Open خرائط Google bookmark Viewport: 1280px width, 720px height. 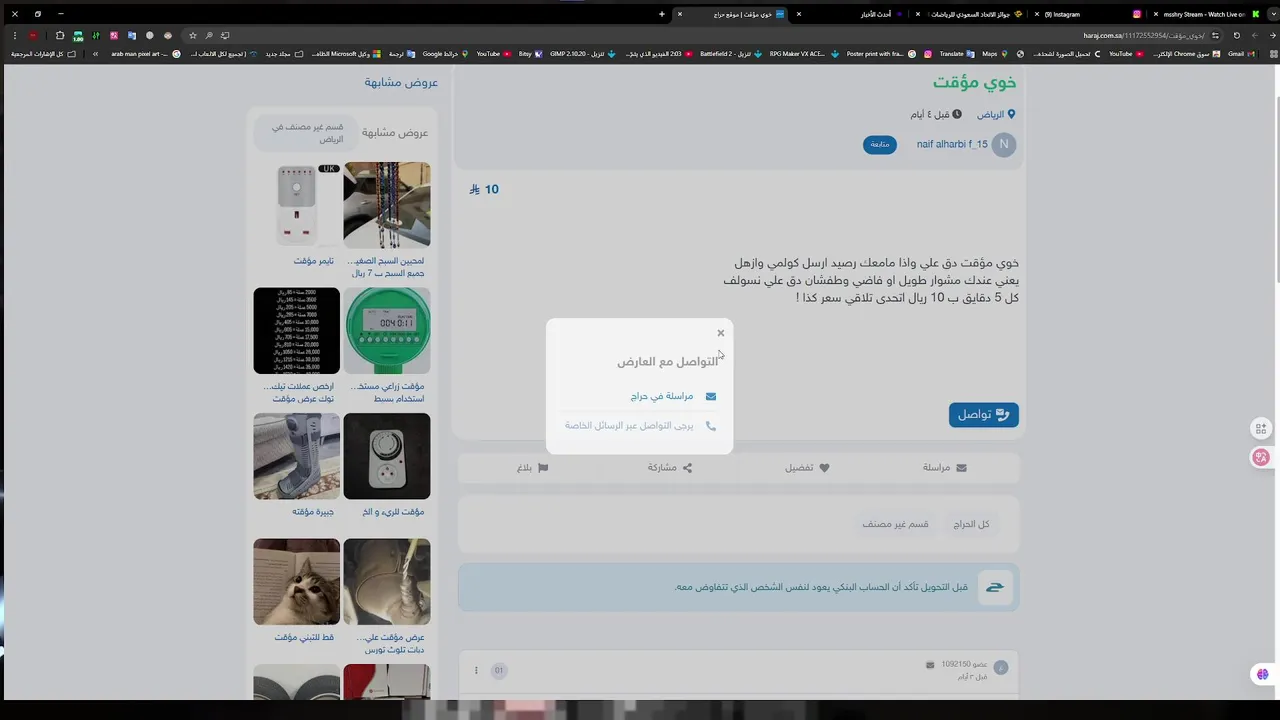(x=444, y=54)
